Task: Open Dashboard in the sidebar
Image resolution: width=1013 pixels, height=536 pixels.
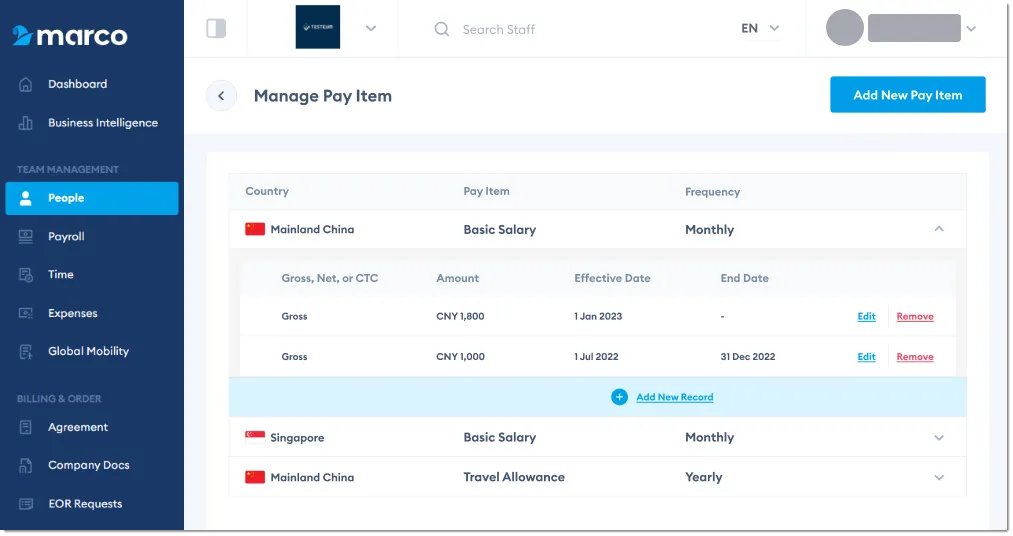Action: point(77,85)
